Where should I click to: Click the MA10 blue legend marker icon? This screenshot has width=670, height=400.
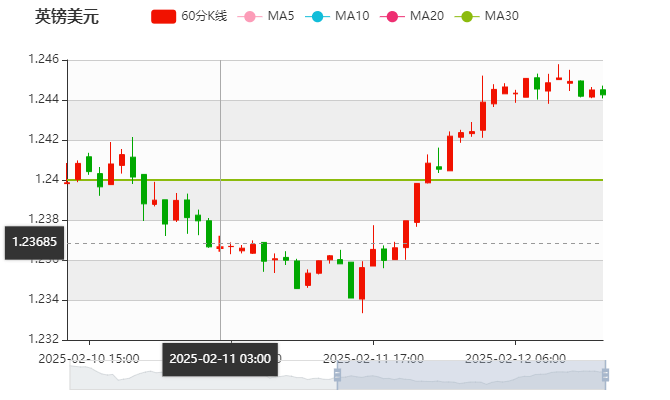pos(320,17)
